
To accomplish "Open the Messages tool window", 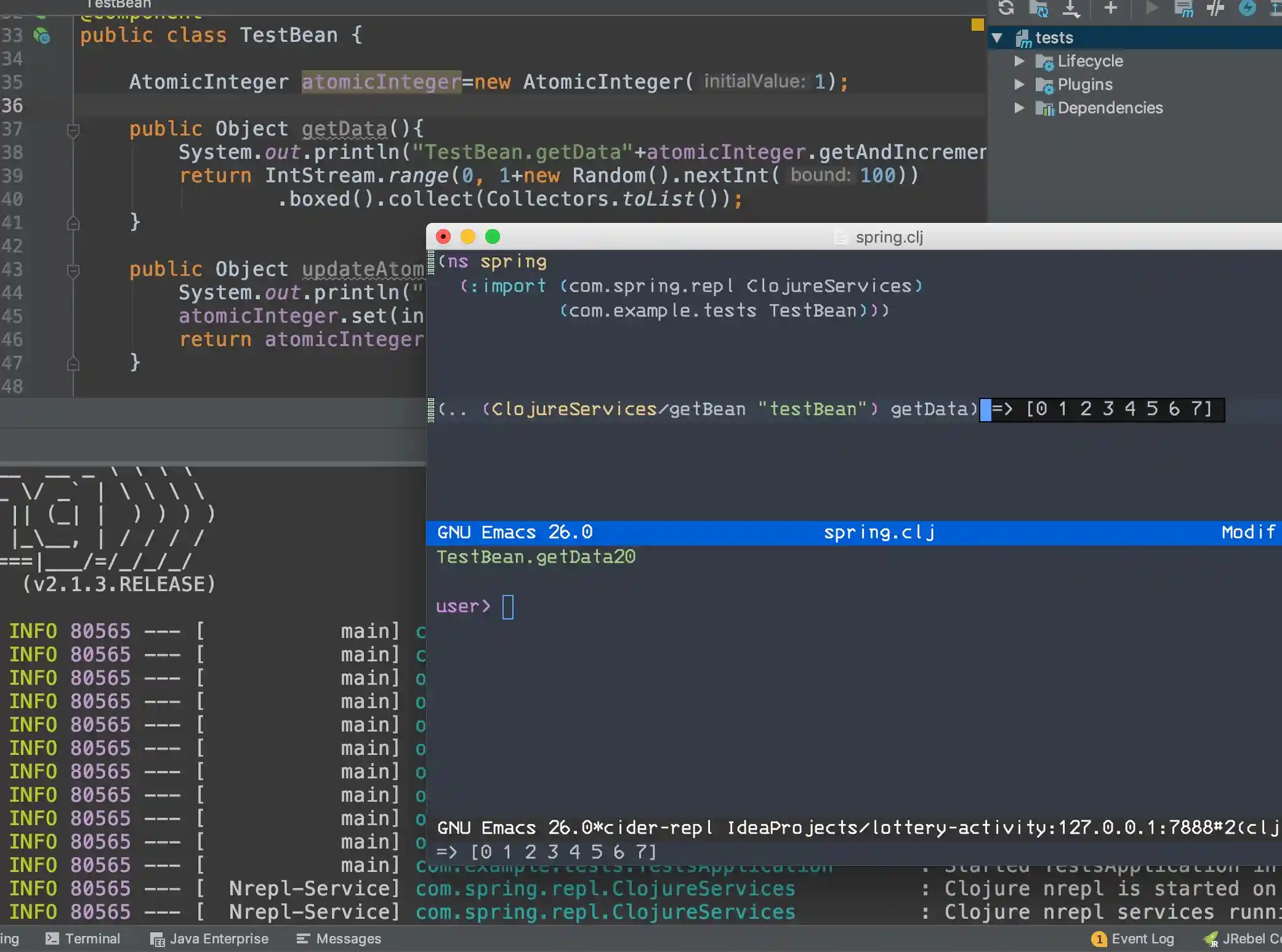I will point(339,938).
